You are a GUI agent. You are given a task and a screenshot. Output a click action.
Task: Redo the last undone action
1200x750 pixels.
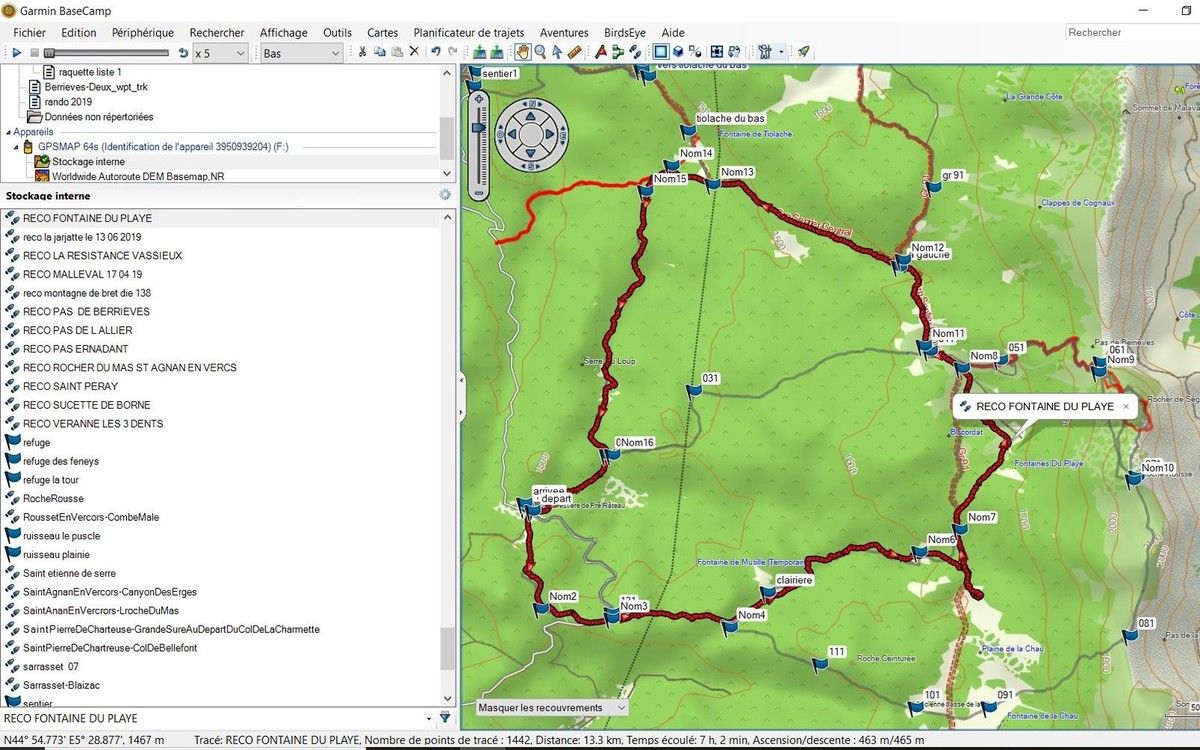453,53
